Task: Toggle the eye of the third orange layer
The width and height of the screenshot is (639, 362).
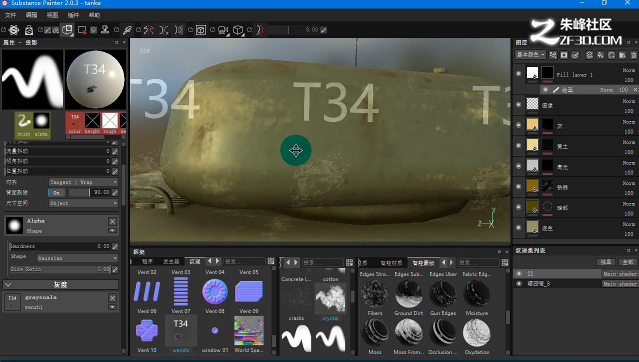Action: [518, 125]
